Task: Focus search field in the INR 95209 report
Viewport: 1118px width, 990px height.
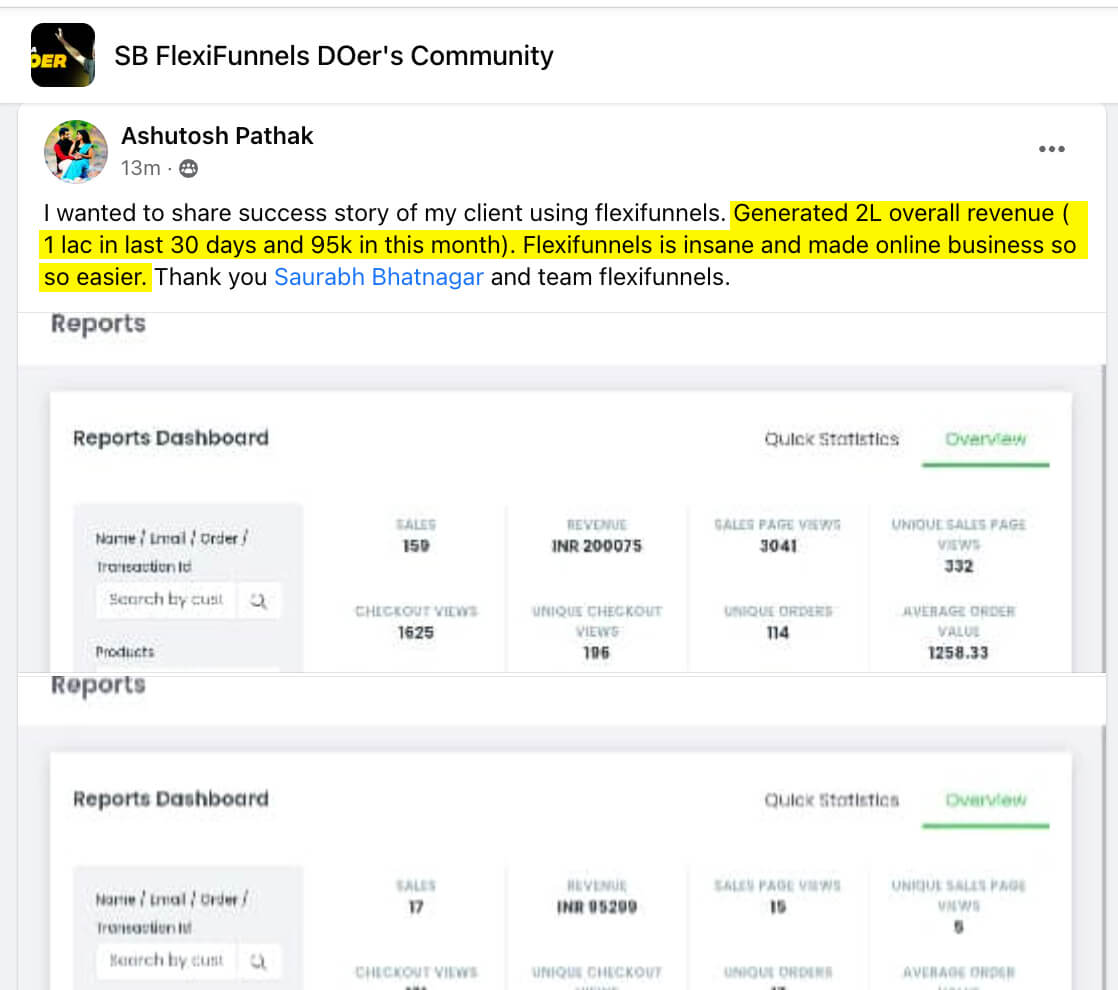Action: pyautogui.click(x=166, y=961)
